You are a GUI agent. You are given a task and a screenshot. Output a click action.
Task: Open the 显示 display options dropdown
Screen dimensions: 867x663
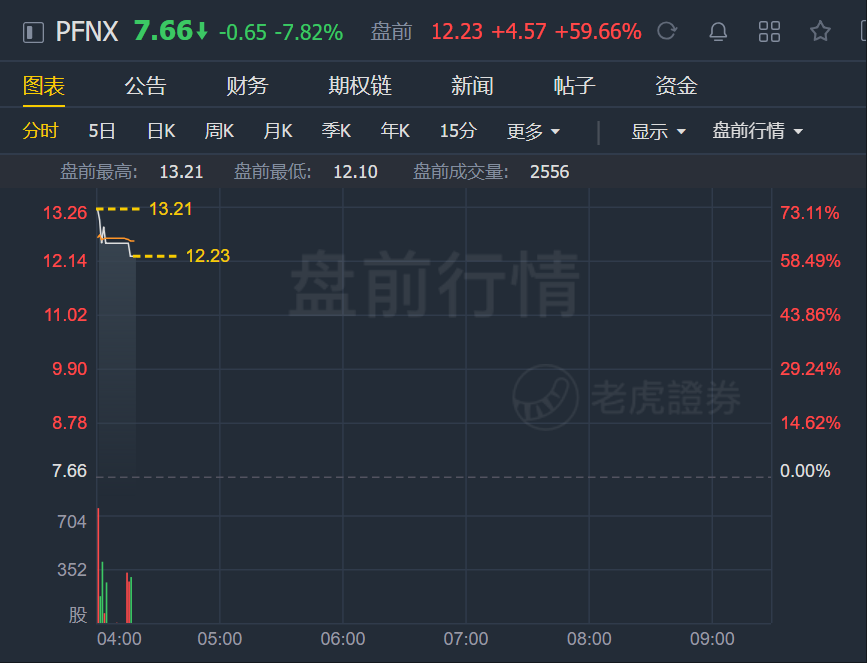659,132
